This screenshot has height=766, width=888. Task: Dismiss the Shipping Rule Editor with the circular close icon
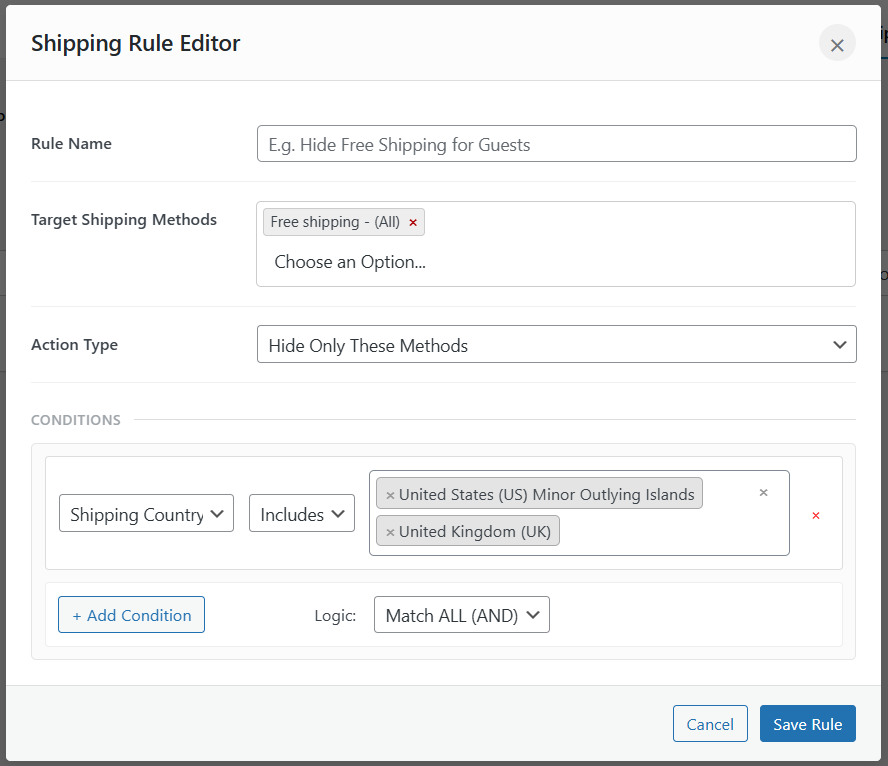[x=837, y=43]
